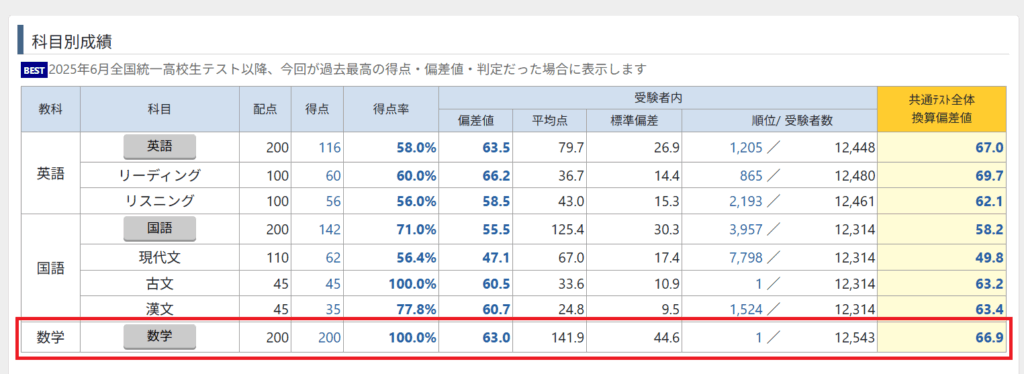Select 国語 score rate 71.0%

(416, 230)
